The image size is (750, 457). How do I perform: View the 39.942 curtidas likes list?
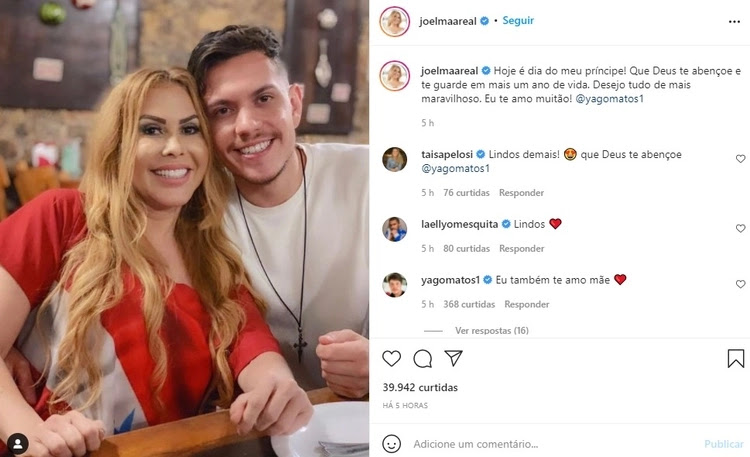pos(420,387)
